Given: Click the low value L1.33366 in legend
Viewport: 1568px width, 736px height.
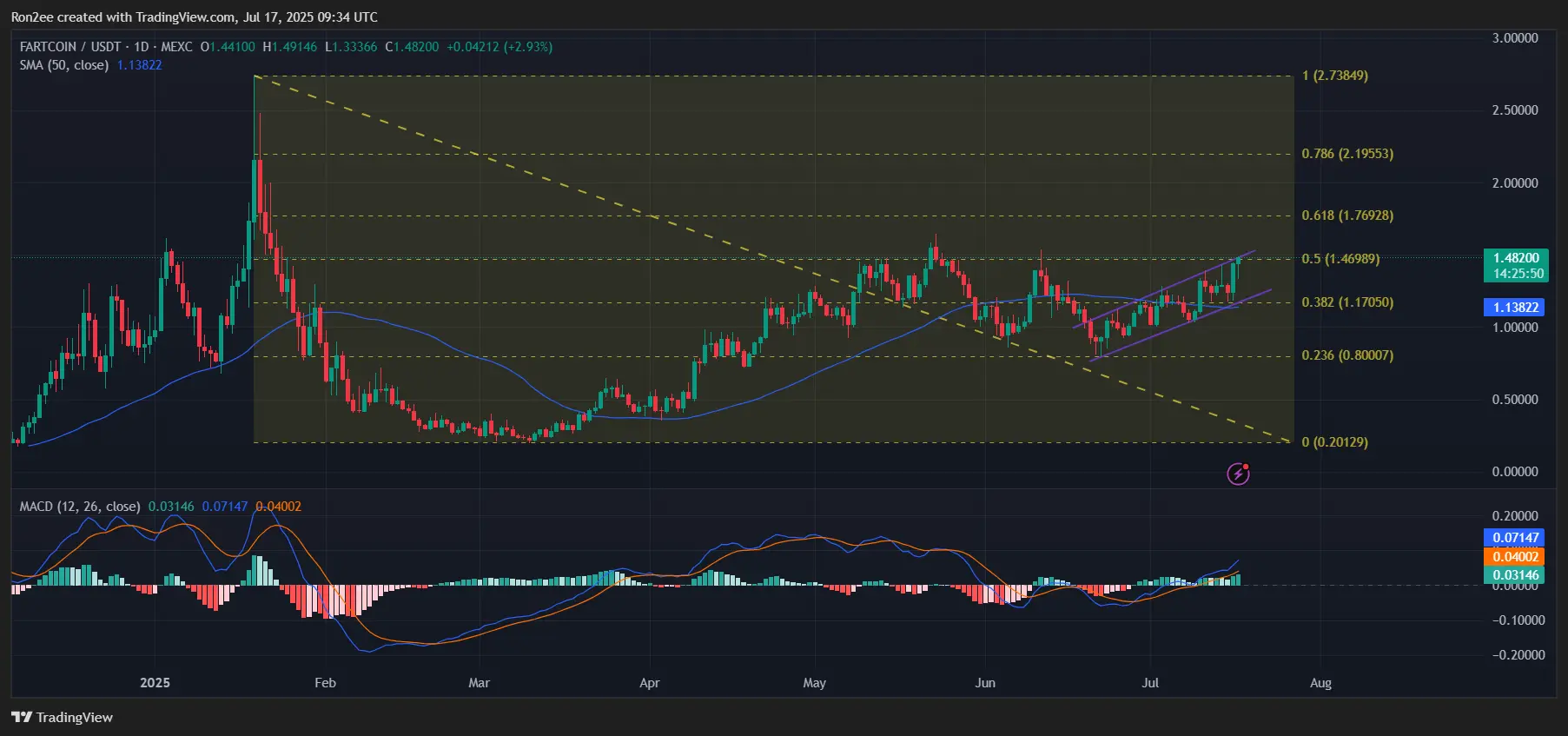Looking at the screenshot, I should 351,47.
